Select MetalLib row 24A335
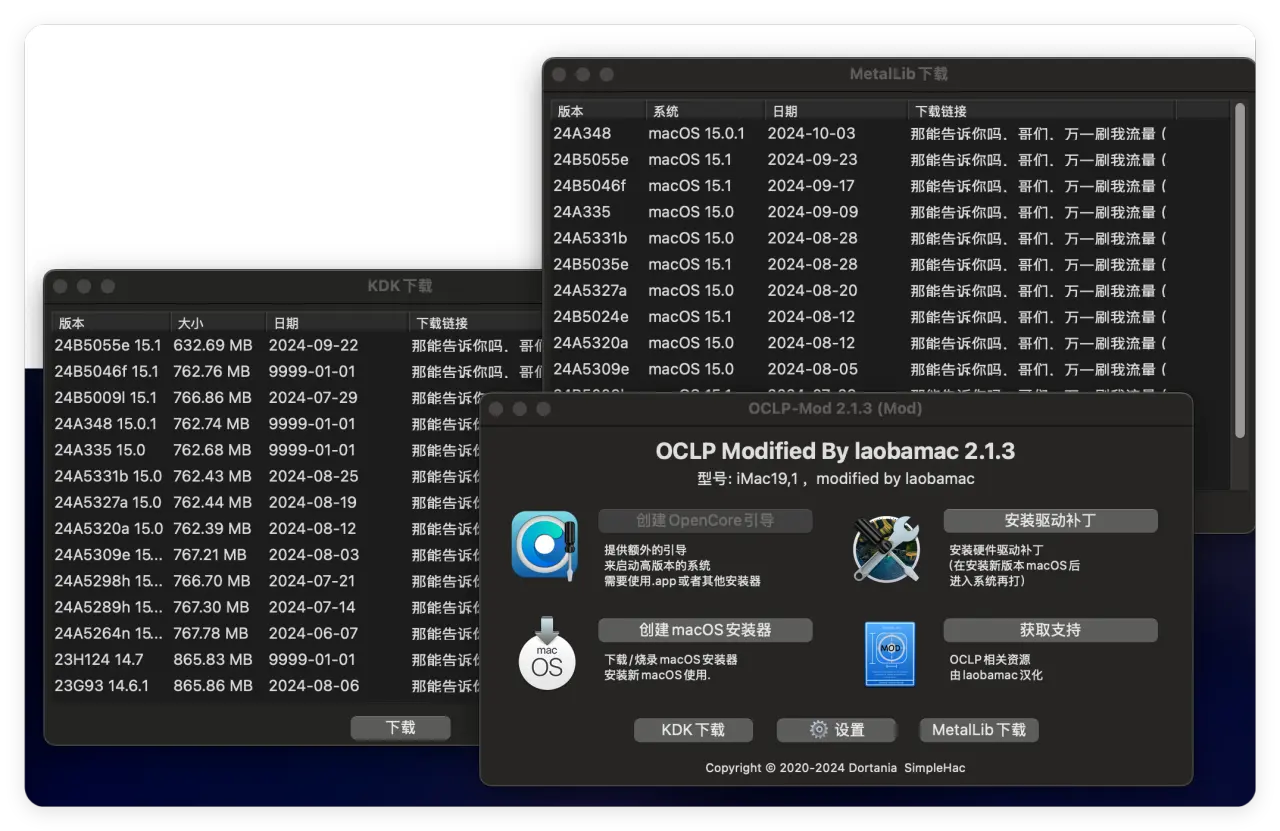This screenshot has height=831, width=1280. tap(891, 212)
